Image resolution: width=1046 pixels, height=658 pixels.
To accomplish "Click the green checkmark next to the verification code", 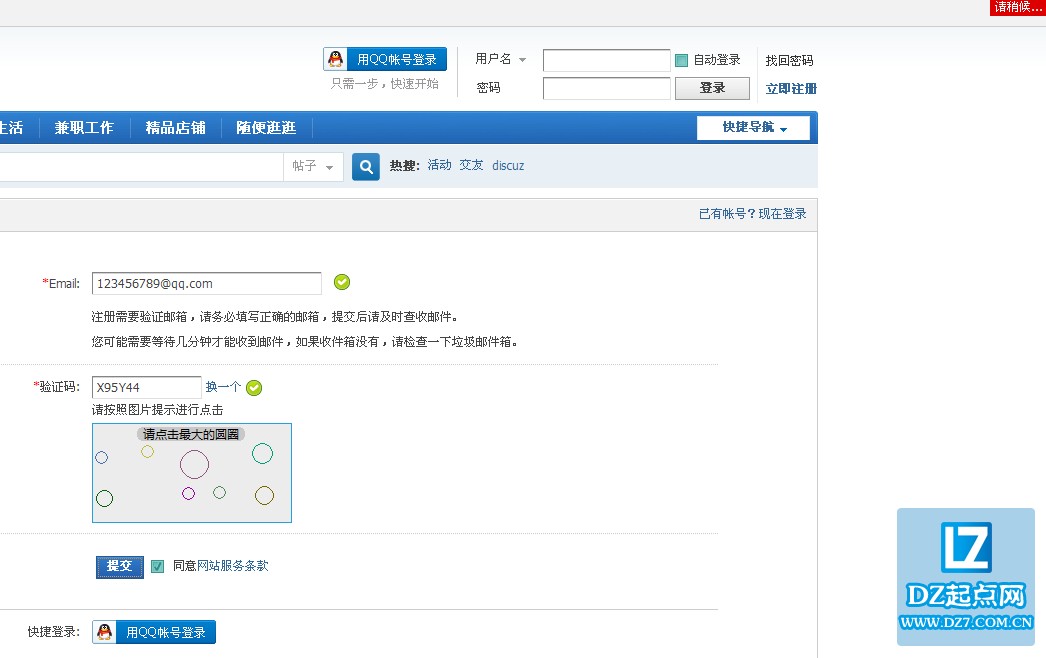I will [x=254, y=387].
